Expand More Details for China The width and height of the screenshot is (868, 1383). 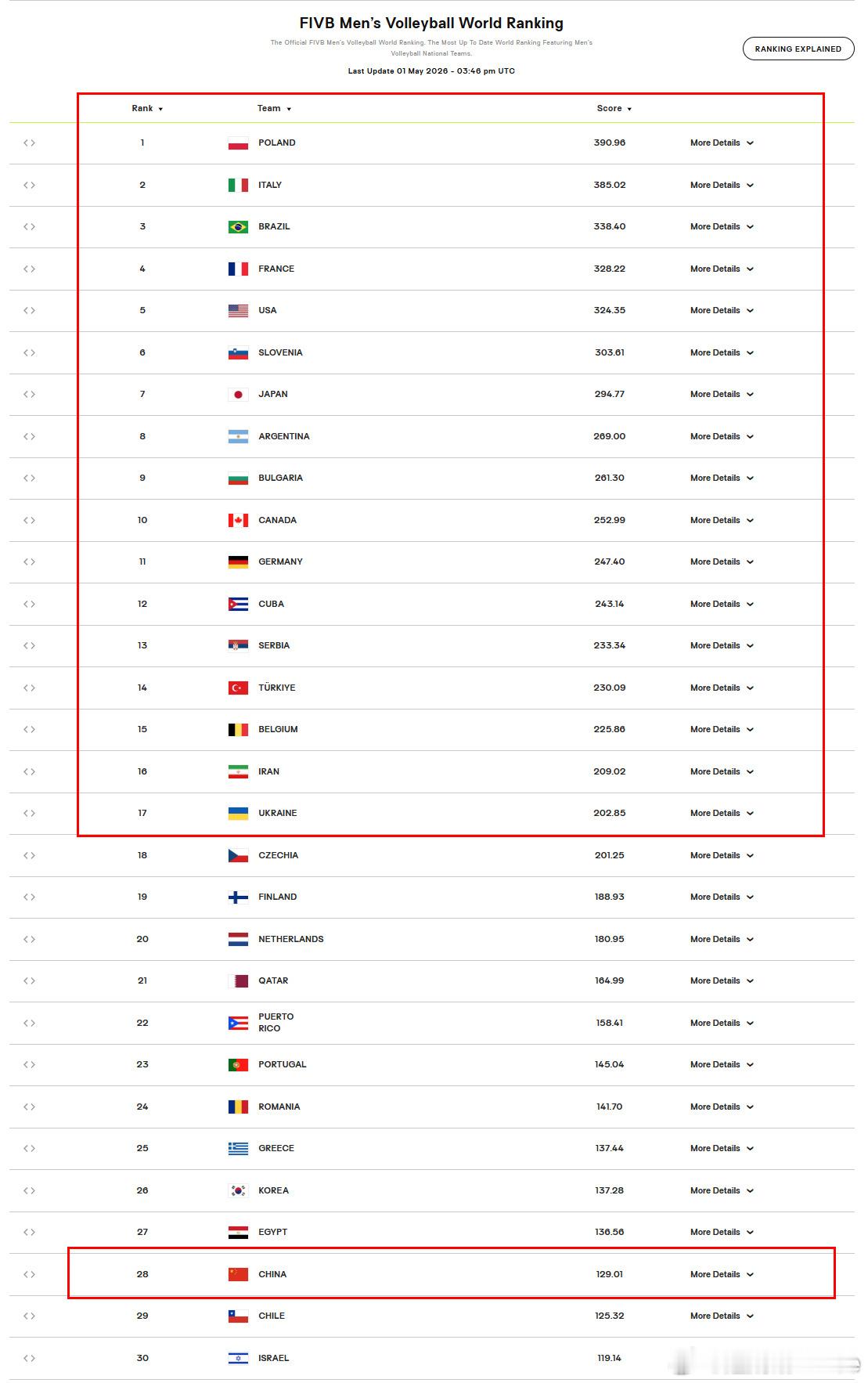click(722, 1274)
